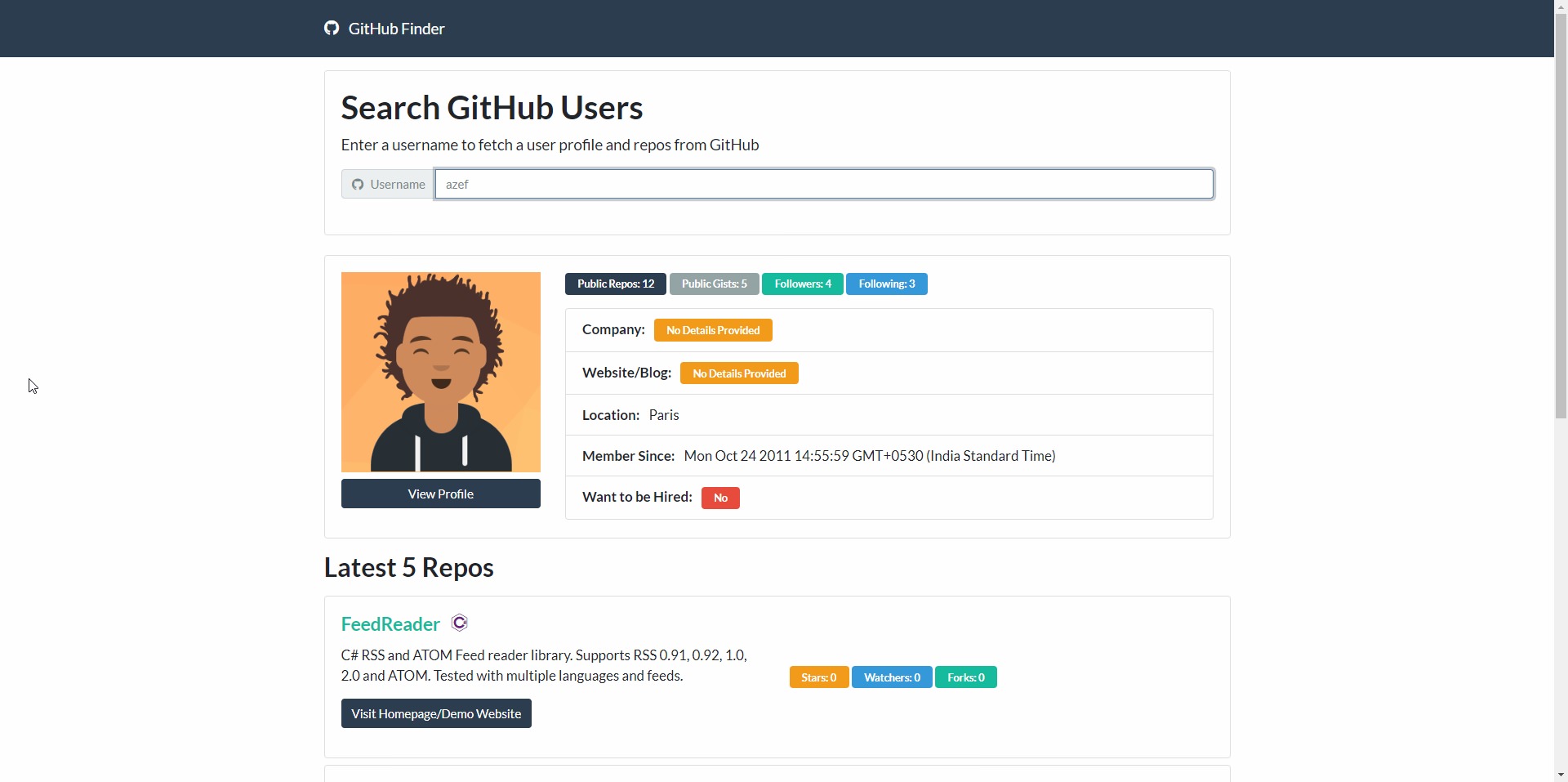The width and height of the screenshot is (1568, 782).
Task: Click Visit Homepage/Demo Website button
Action: [436, 713]
